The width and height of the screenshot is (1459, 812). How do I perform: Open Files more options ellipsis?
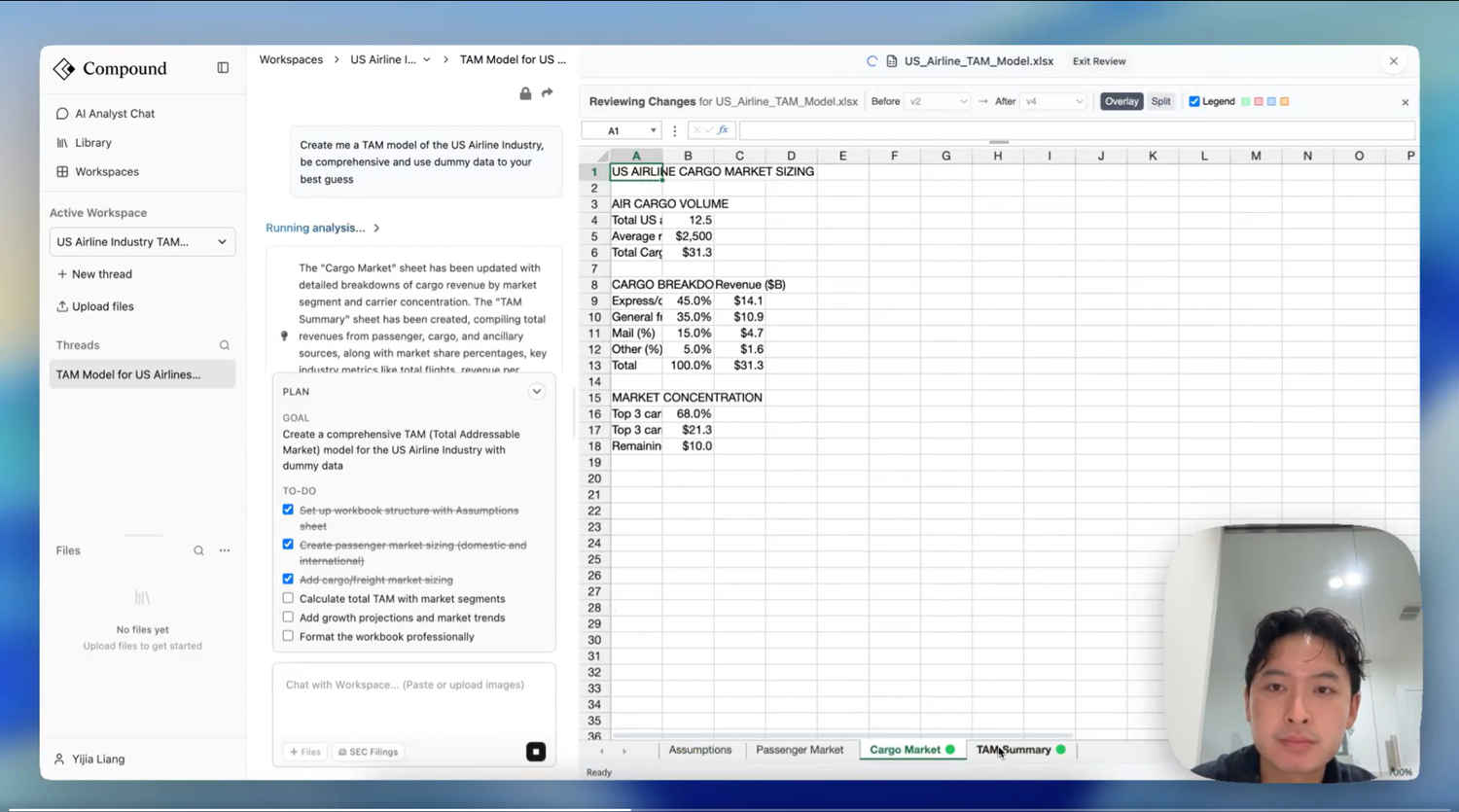pos(225,550)
